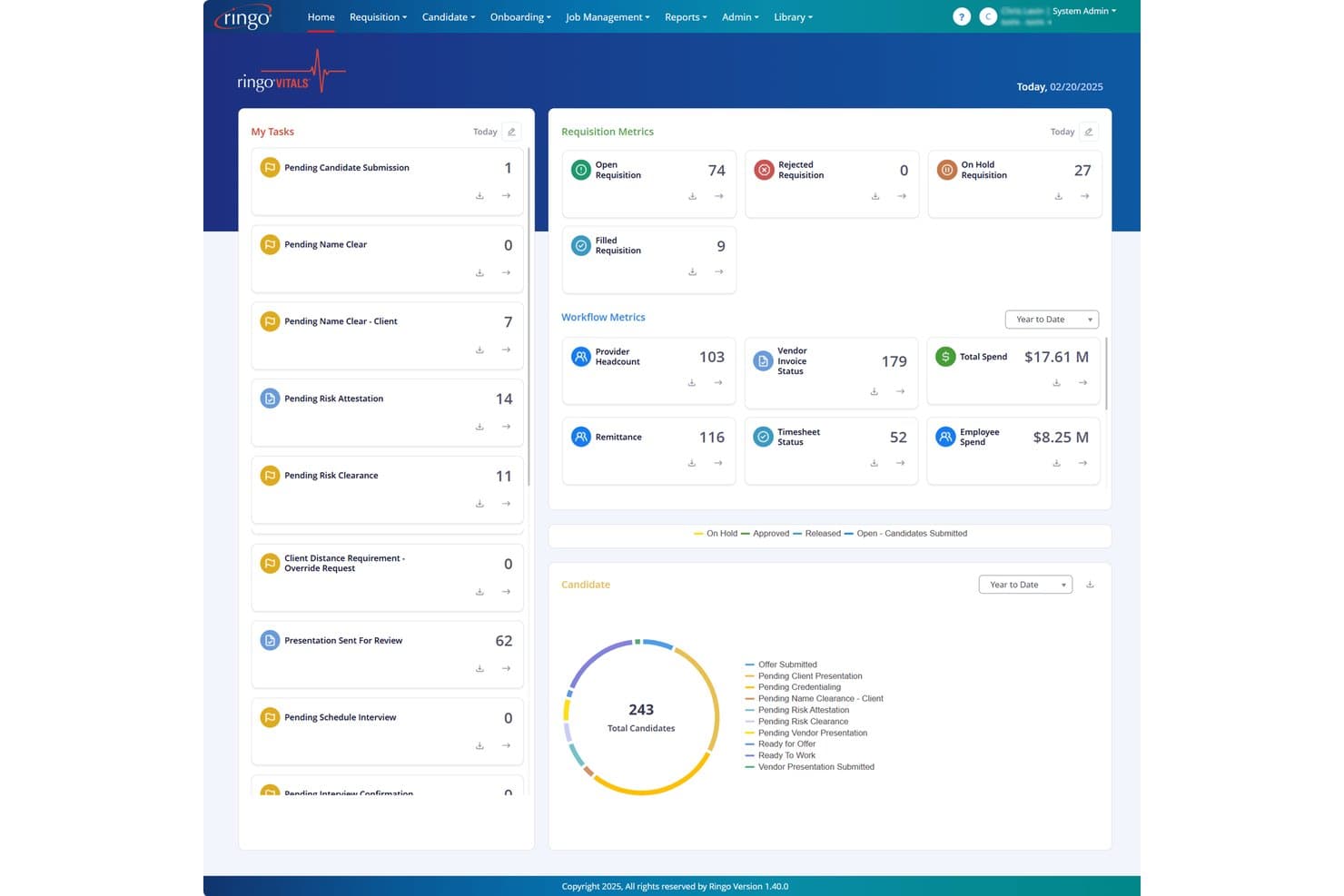1344x896 pixels.
Task: Open the Job Management menu
Action: point(608,17)
